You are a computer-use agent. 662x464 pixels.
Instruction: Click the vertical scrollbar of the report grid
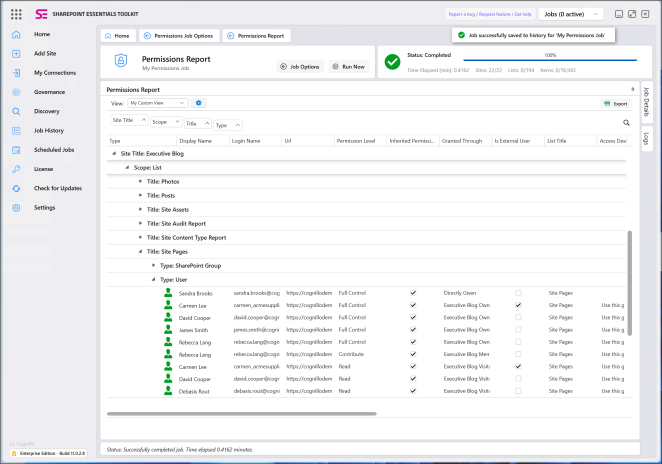click(629, 283)
